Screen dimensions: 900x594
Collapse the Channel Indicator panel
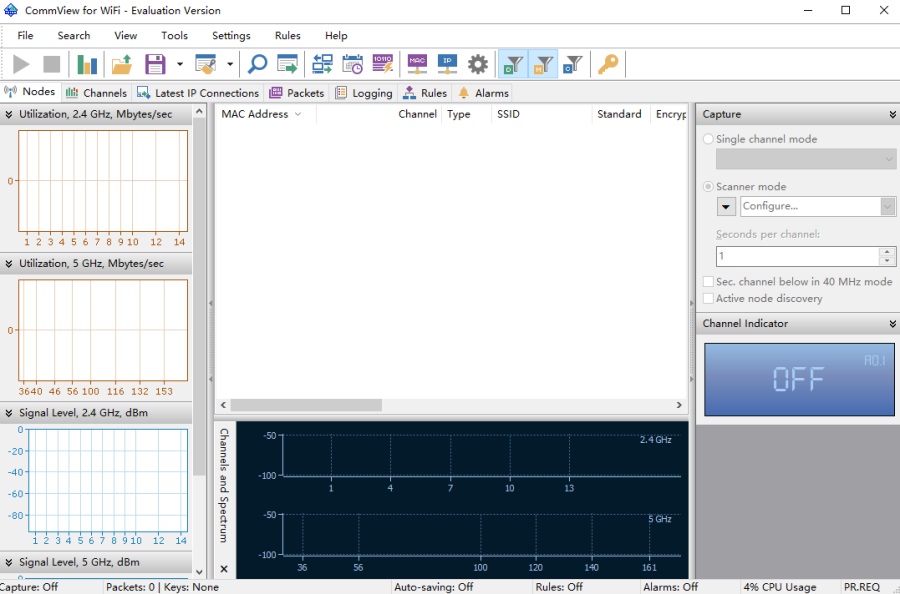pos(893,324)
